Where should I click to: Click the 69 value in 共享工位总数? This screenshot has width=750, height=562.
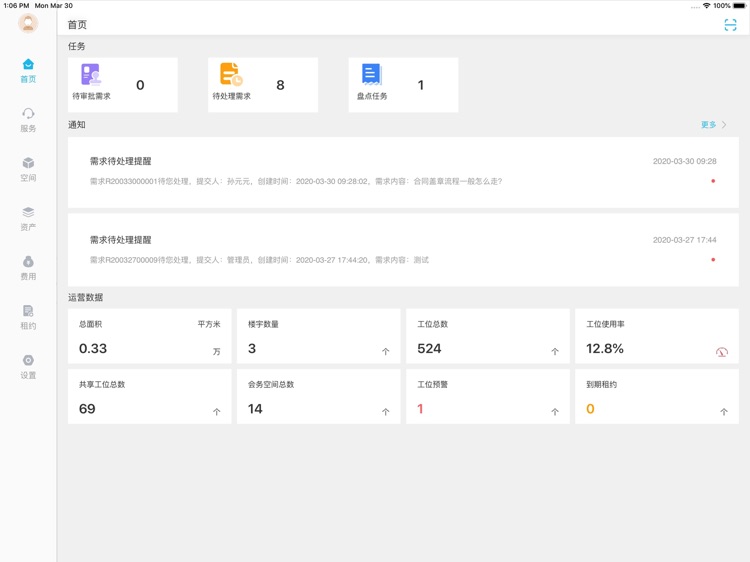pos(87,409)
